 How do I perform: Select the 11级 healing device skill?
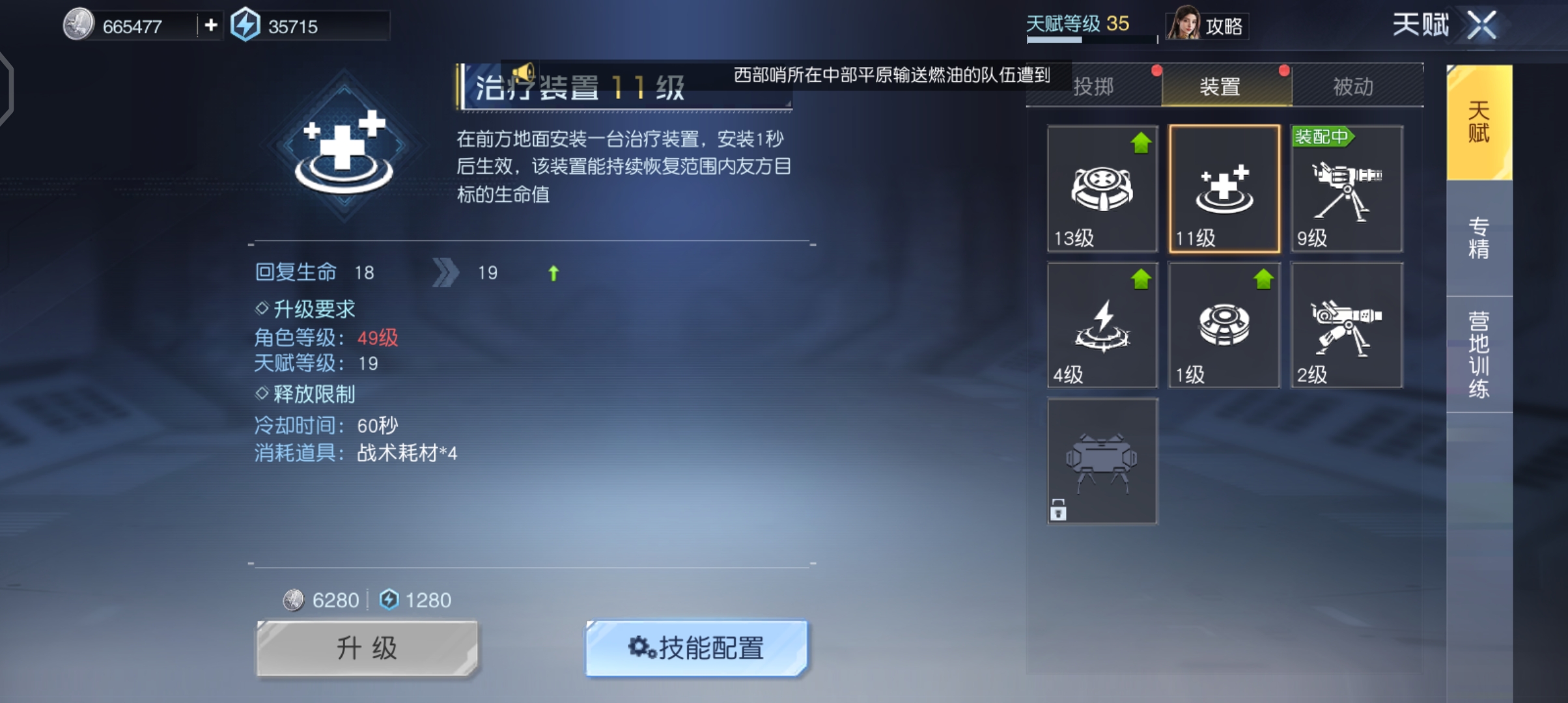pyautogui.click(x=1224, y=189)
